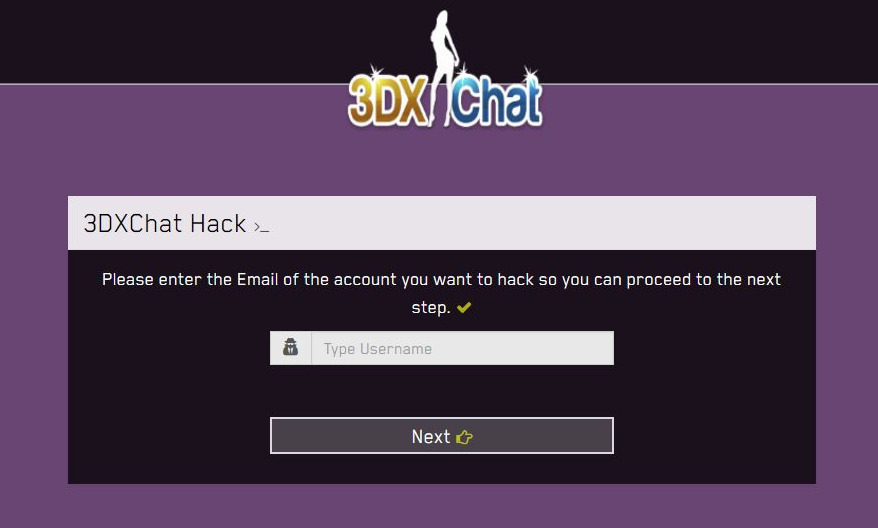The image size is (878, 528).
Task: Click the dark top banner behind the logo
Action: (x=168, y=40)
